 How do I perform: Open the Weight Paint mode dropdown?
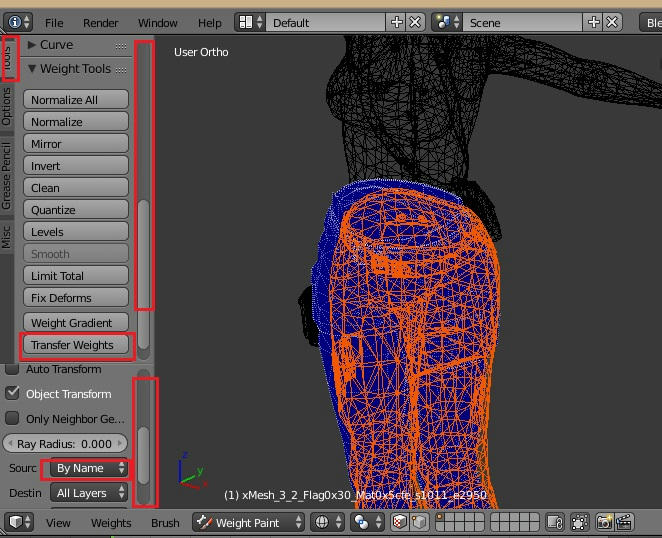[x=248, y=522]
